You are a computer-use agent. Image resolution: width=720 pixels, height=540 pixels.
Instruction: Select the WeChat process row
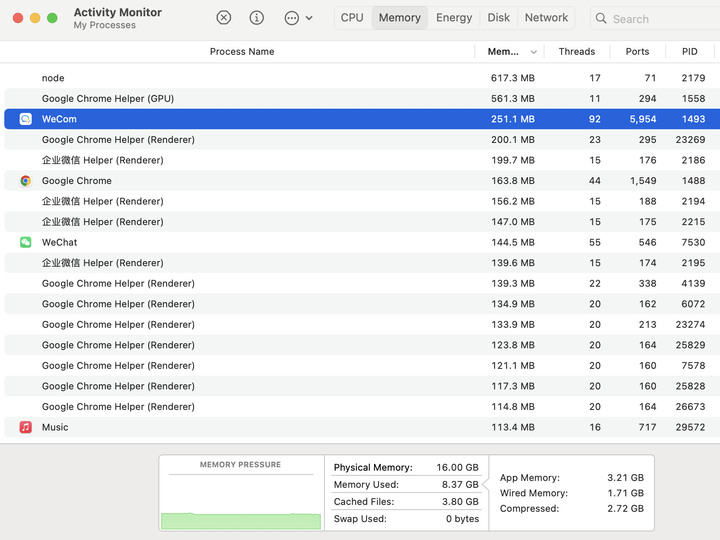point(362,242)
